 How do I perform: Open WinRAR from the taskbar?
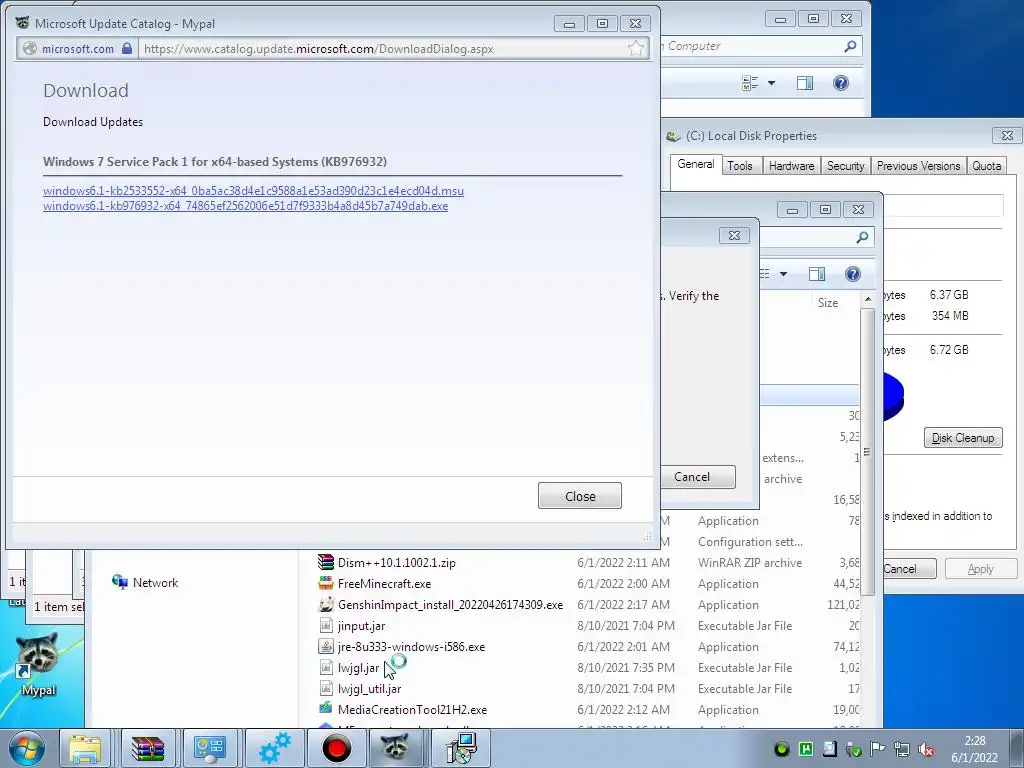point(148,748)
